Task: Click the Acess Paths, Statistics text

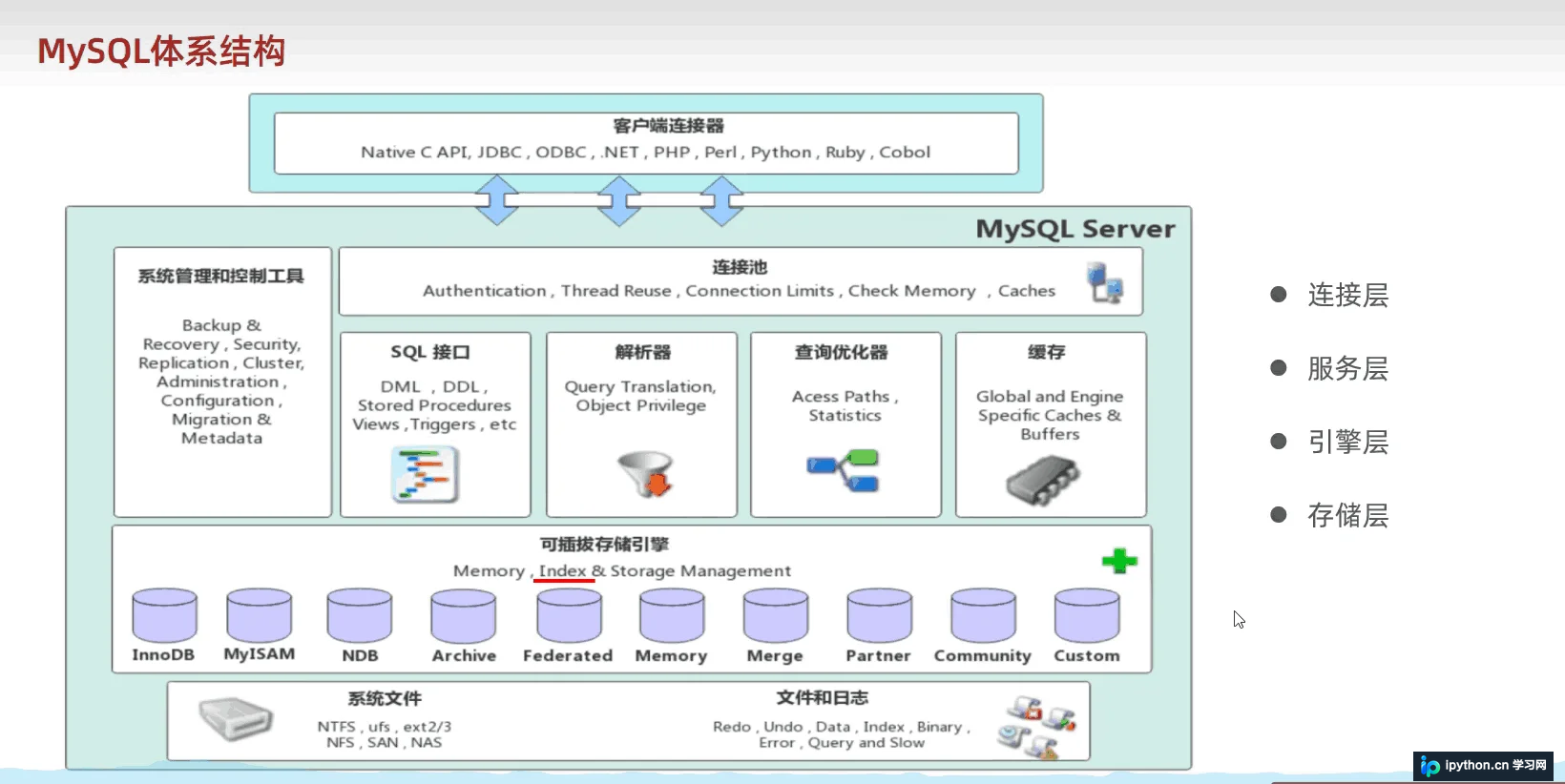Action: click(845, 405)
